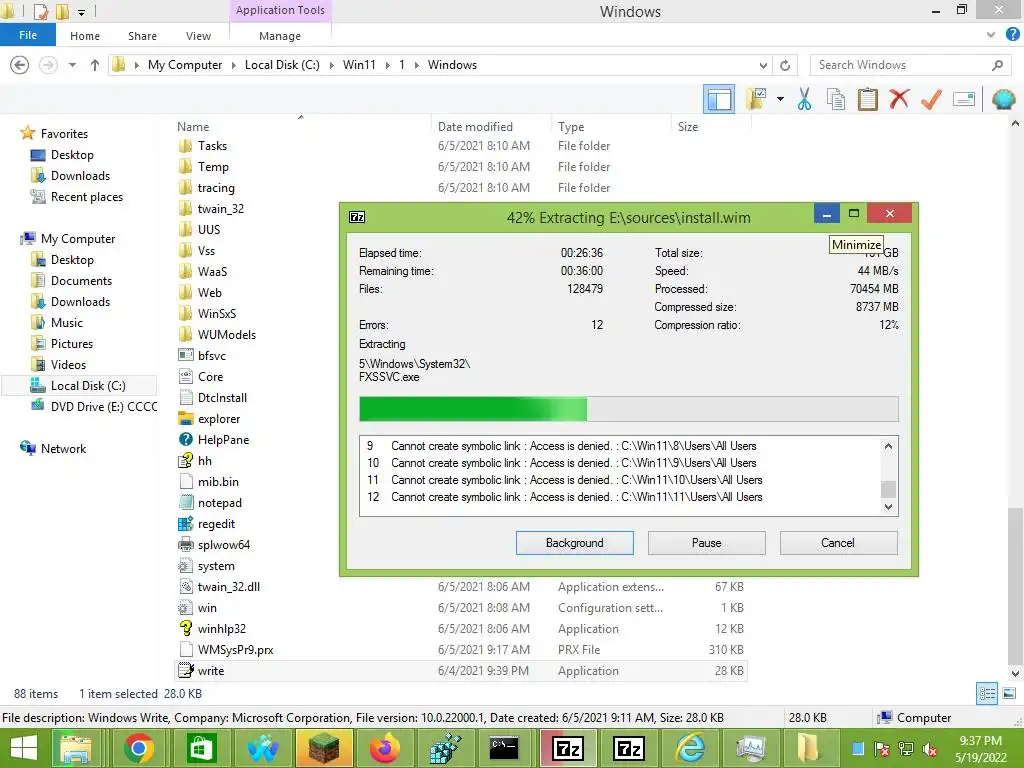Screen dimensions: 1024x768
Task: Select Network in navigation pane
Action: point(63,449)
